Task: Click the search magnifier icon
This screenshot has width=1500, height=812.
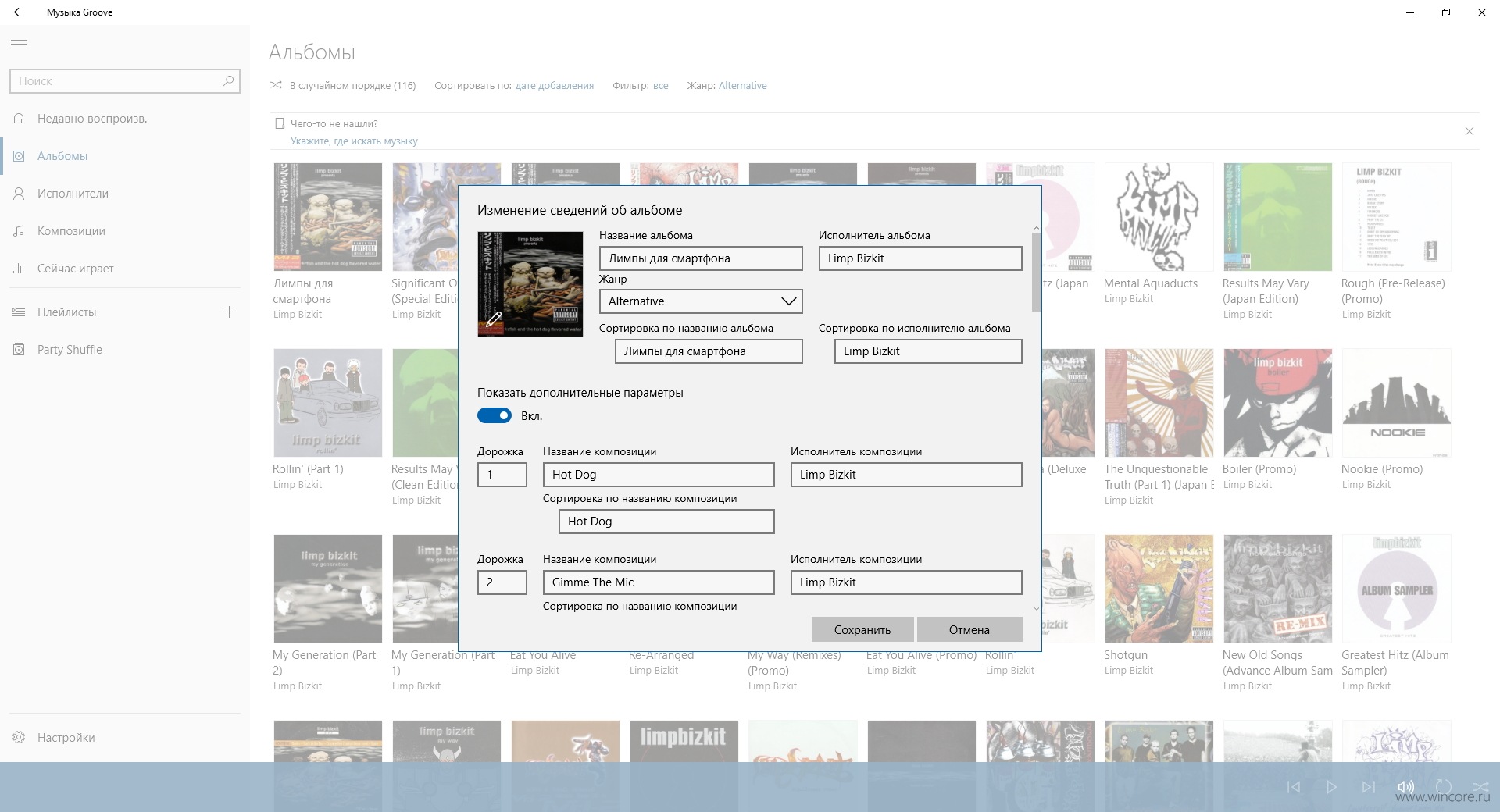Action: point(228,80)
